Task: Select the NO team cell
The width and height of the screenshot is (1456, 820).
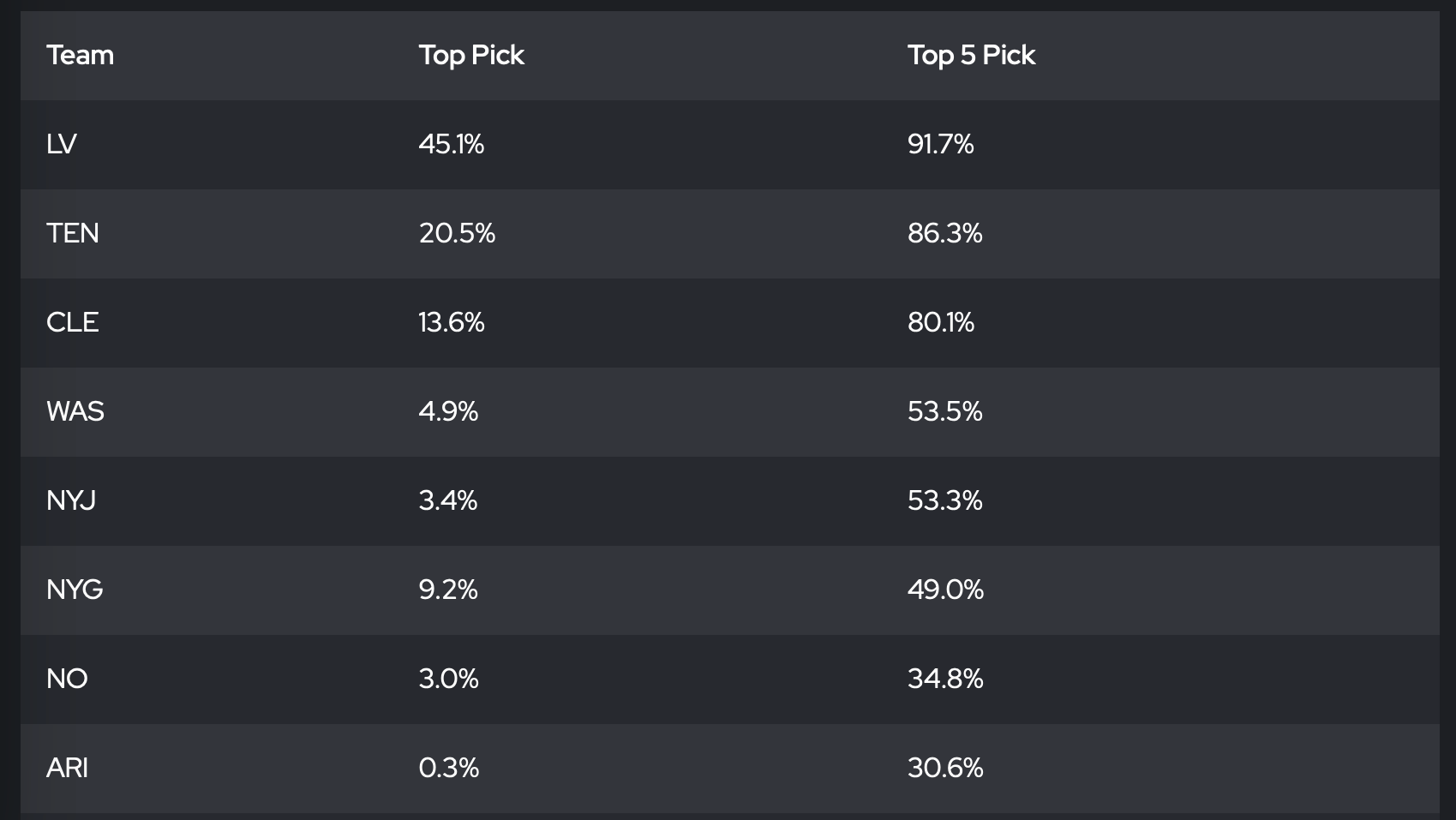Action: coord(67,679)
